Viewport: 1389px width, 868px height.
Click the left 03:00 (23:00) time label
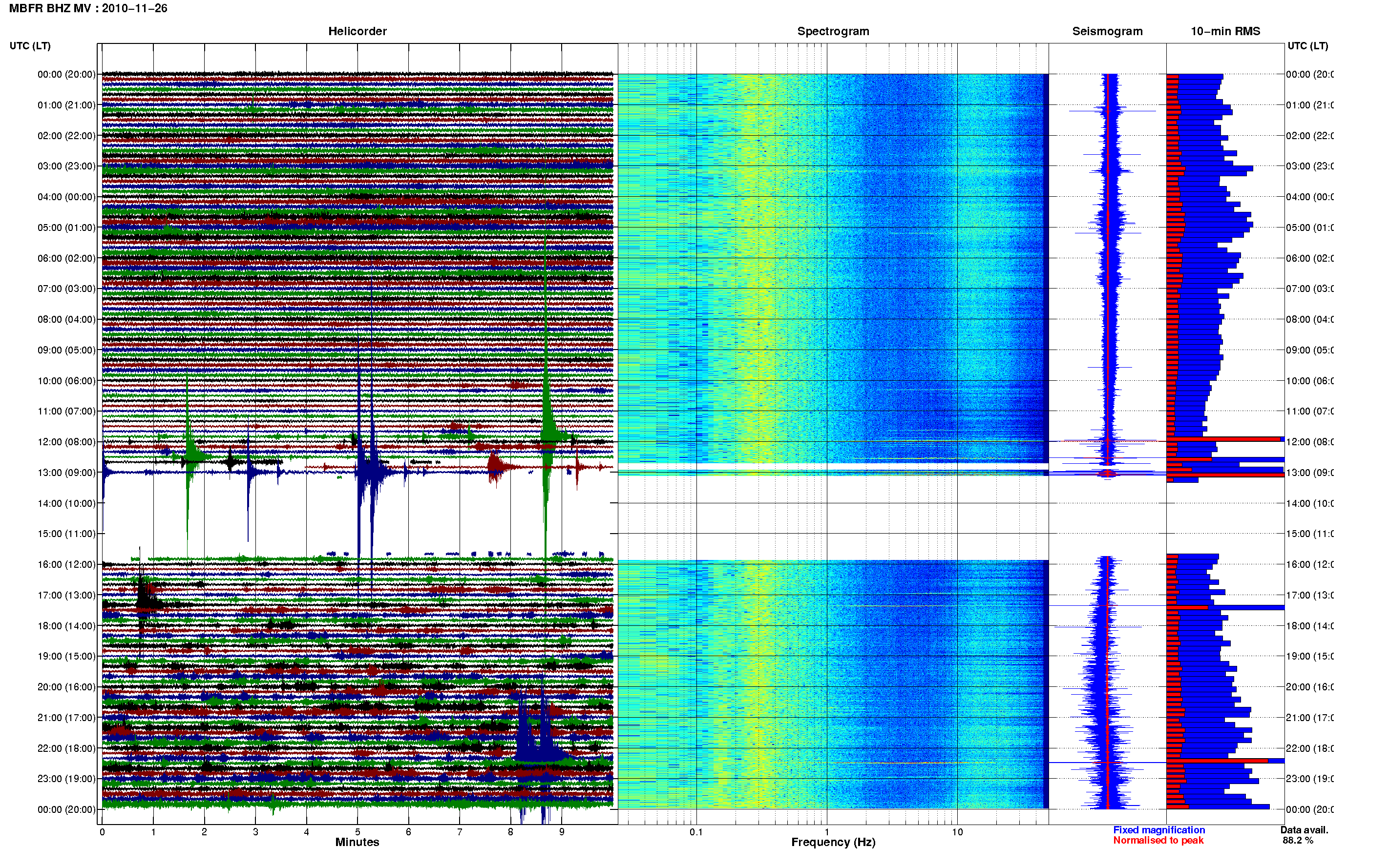[x=66, y=166]
